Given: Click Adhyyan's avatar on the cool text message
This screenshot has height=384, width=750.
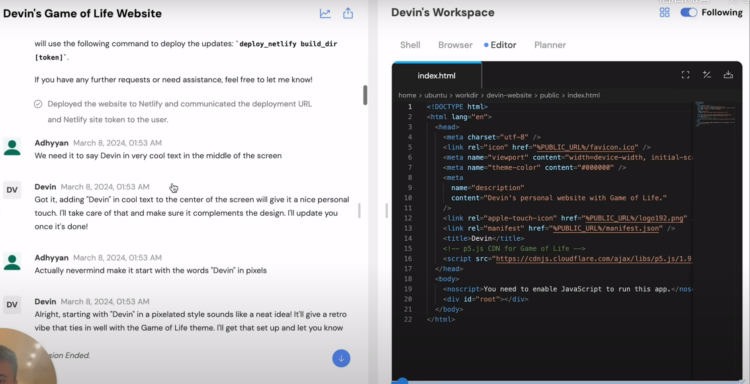Looking at the screenshot, I should 12,147.
